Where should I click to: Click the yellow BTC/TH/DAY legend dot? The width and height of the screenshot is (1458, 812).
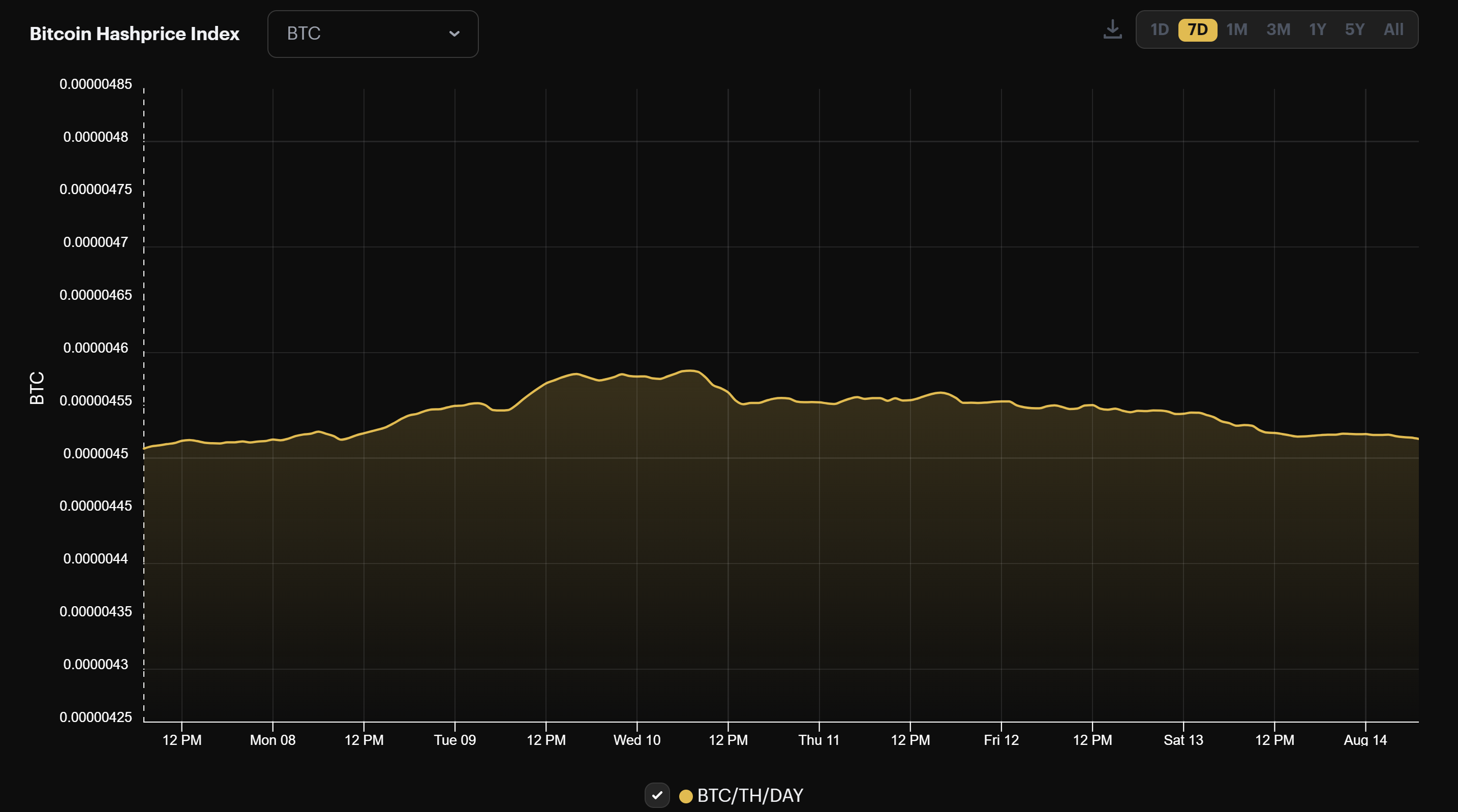click(x=685, y=796)
